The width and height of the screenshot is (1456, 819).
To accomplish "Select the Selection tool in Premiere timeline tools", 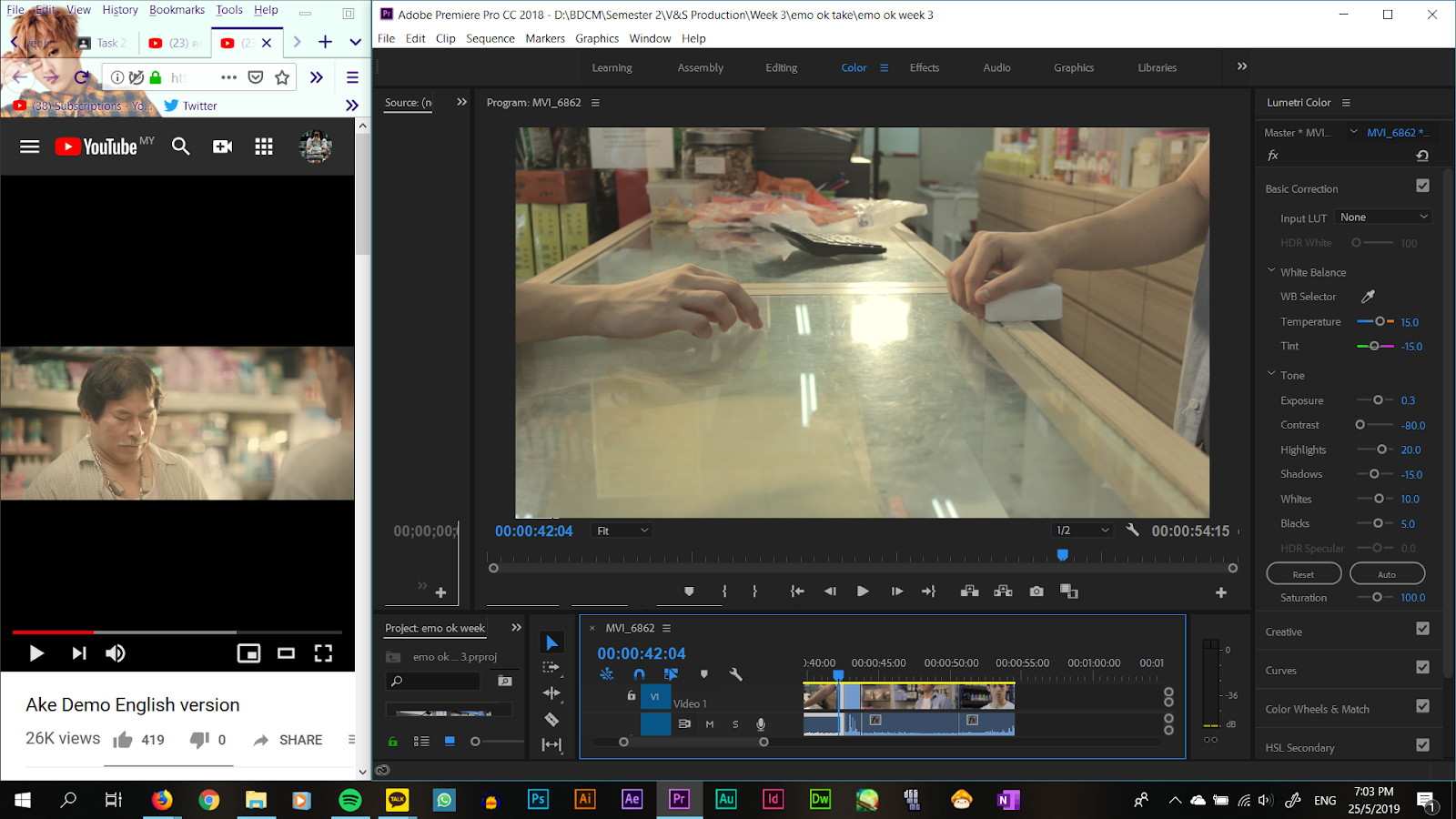I will click(551, 642).
